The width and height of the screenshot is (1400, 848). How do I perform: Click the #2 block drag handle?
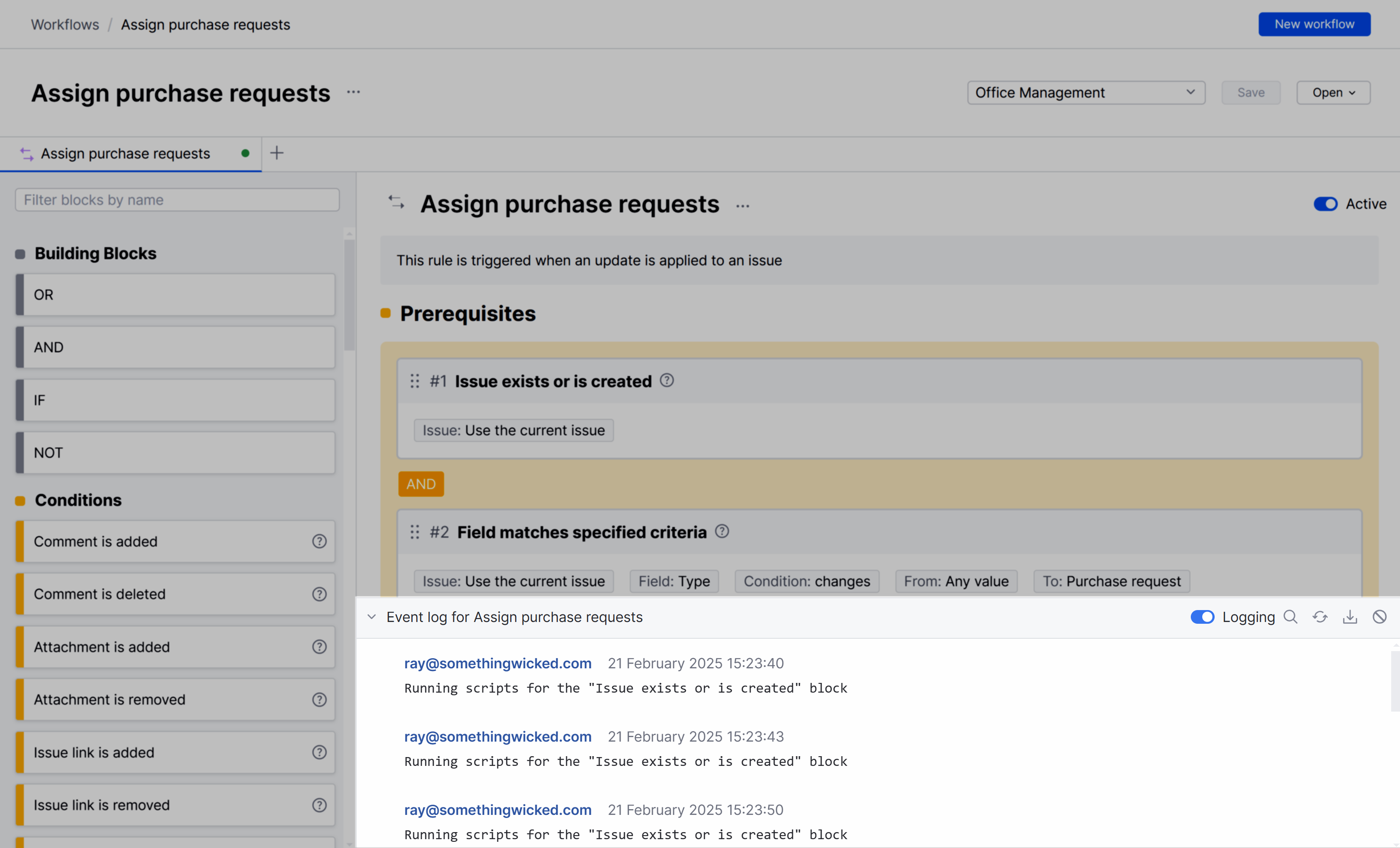415,532
